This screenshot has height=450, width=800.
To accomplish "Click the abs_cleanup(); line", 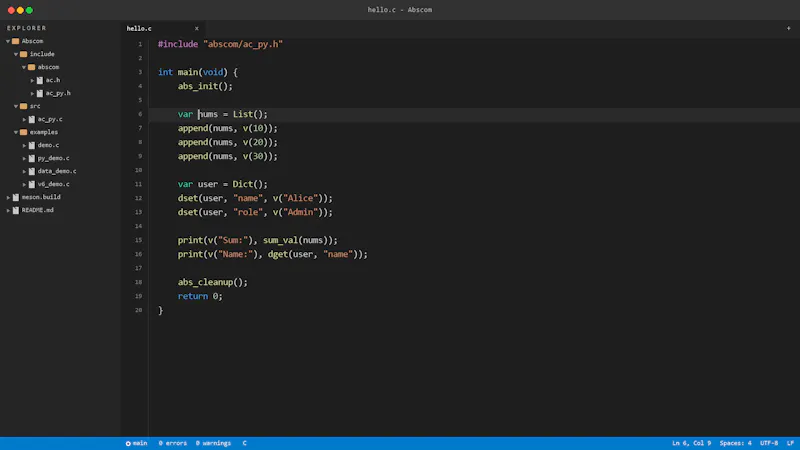I will (213, 282).
